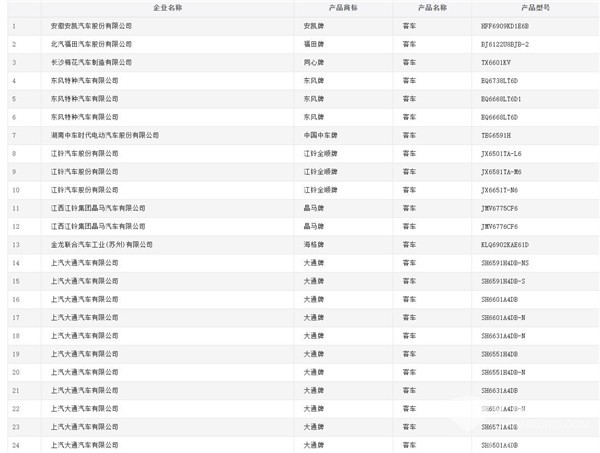Click row number 13
Viewport: 600px width, 453px height.
(x=15, y=244)
